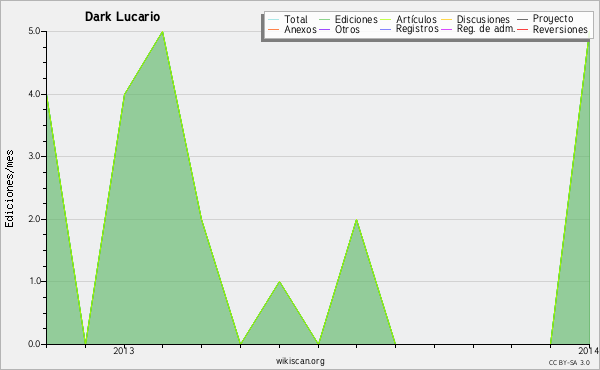The height and width of the screenshot is (370, 600).
Task: Select the 'Discusiones' legend entry
Action: click(483, 19)
